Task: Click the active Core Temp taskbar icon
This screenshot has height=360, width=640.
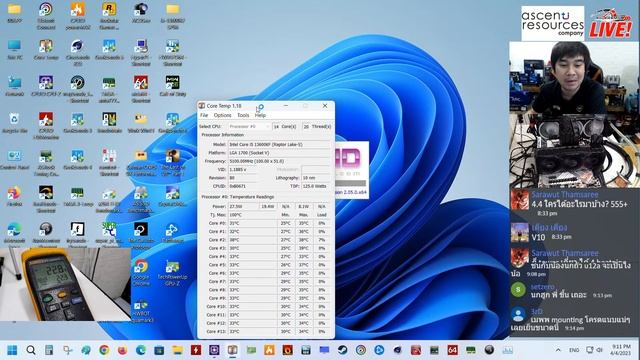Action: click(232, 350)
